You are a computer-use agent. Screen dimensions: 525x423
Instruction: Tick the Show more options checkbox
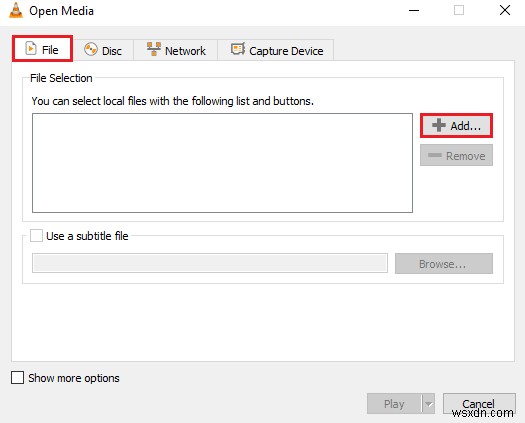click(x=17, y=377)
